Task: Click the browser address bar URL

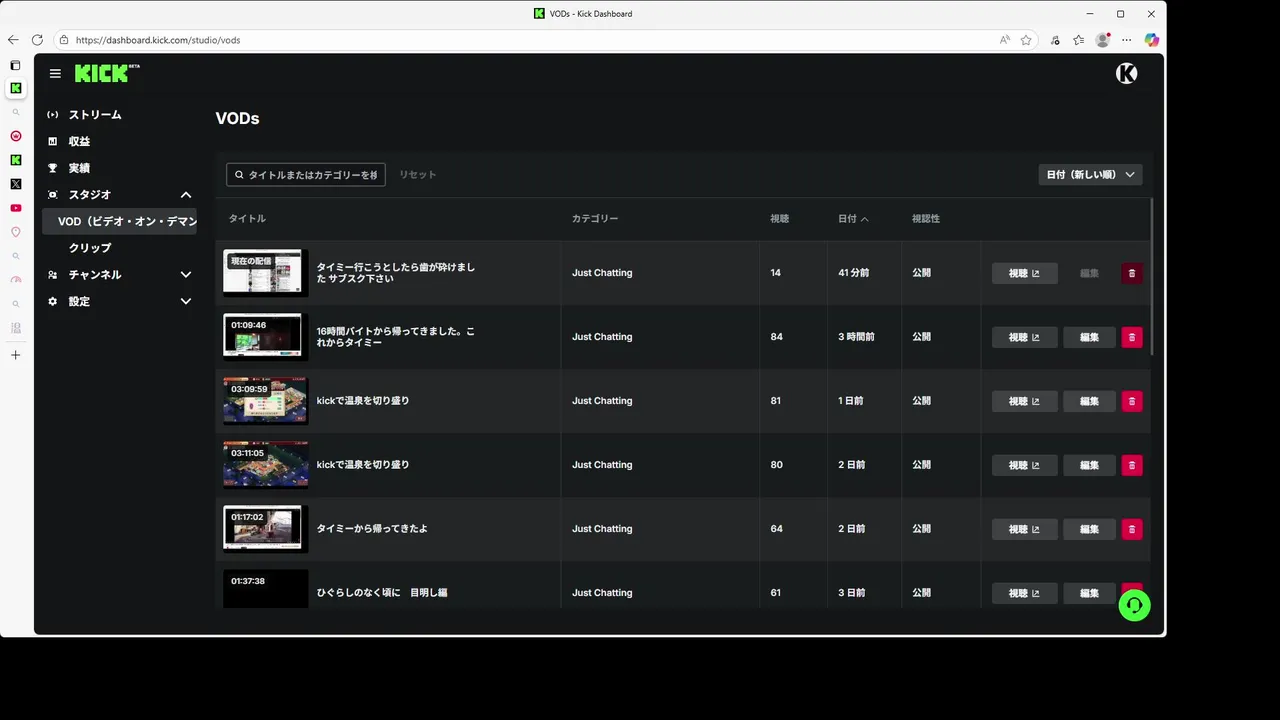Action: point(158,40)
